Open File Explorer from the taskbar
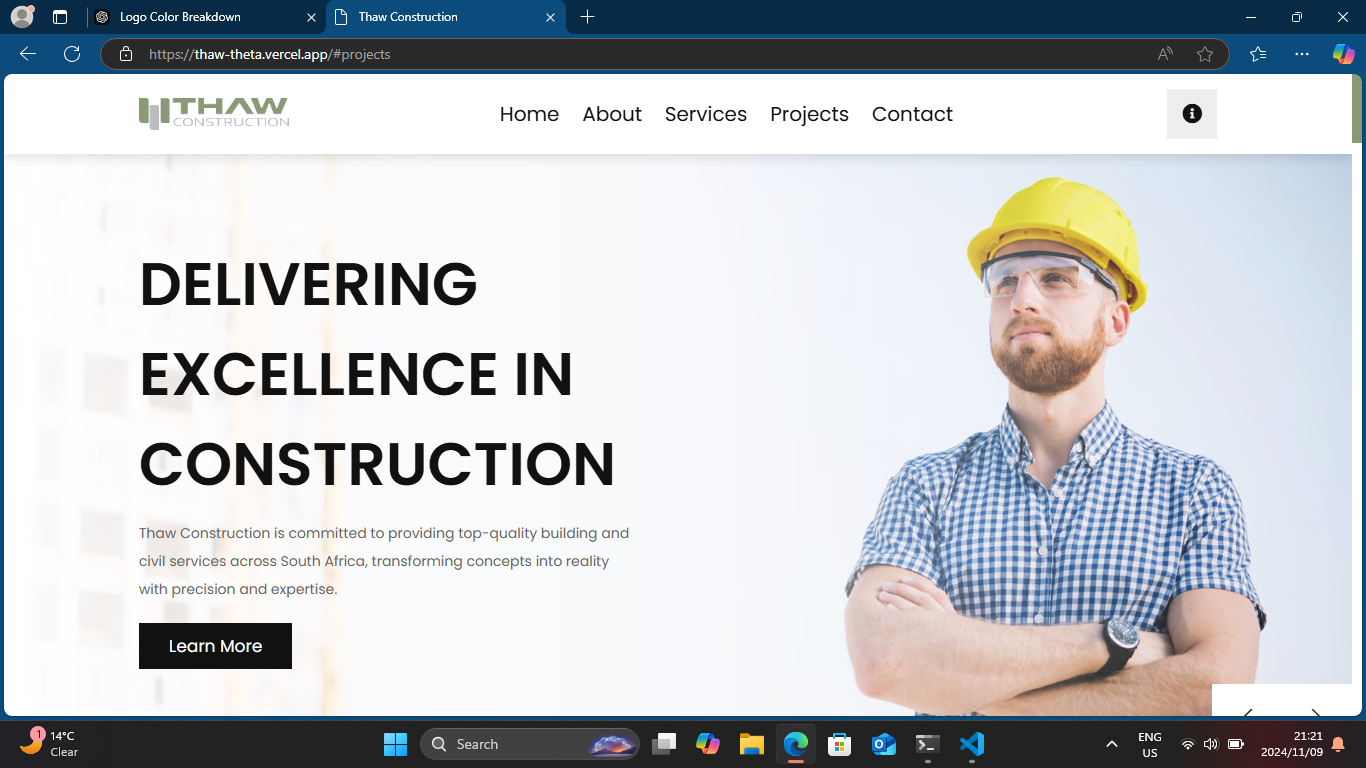This screenshot has width=1366, height=768. 752,744
